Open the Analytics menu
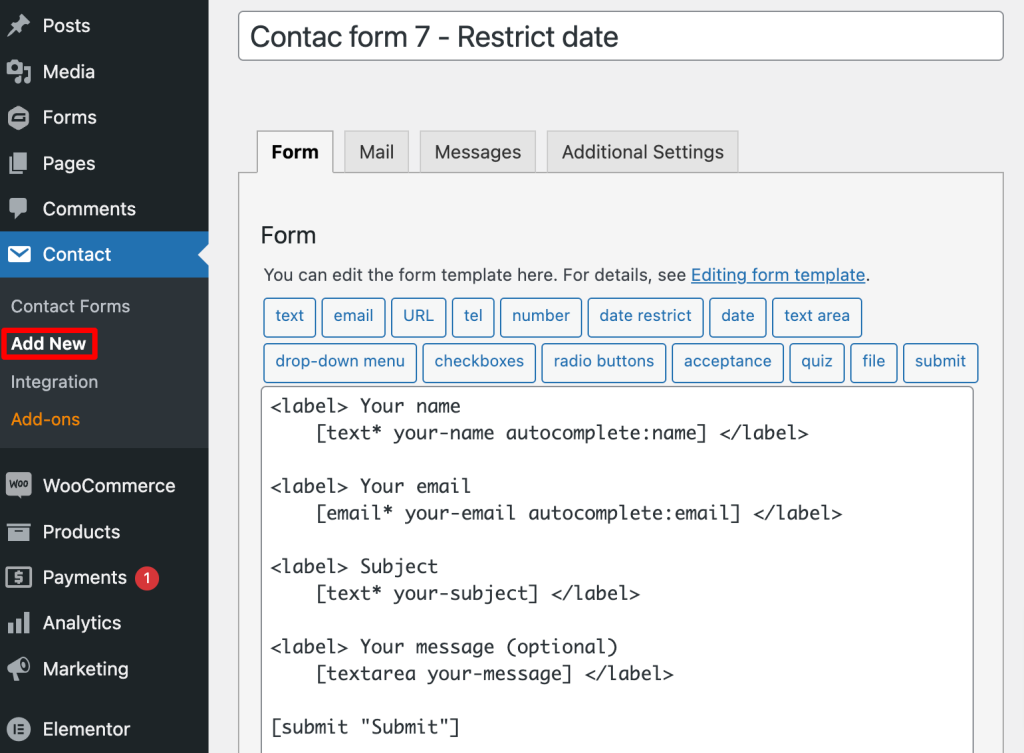This screenshot has width=1024, height=753. 104,623
